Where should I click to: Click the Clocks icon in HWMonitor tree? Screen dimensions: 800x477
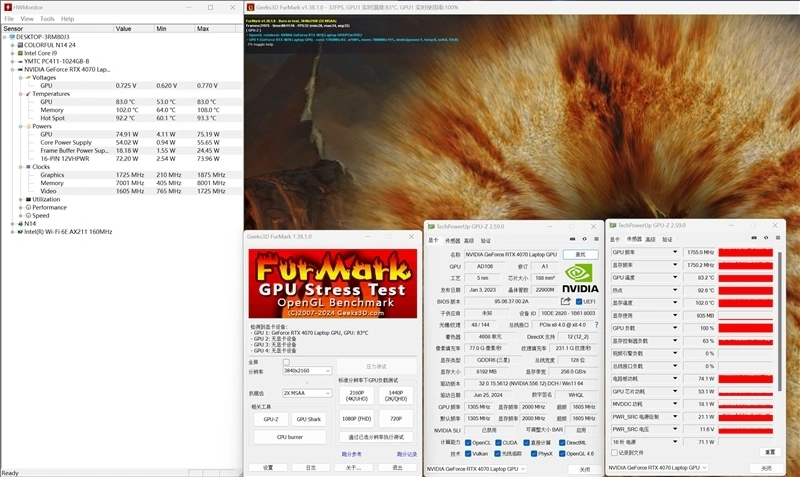(x=29, y=167)
